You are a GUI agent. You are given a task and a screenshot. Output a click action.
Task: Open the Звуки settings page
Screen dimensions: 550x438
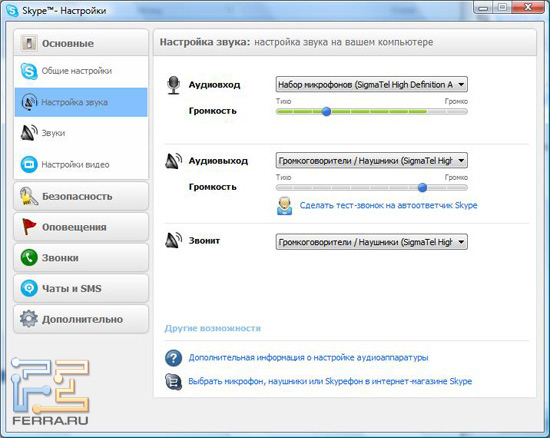[x=81, y=133]
